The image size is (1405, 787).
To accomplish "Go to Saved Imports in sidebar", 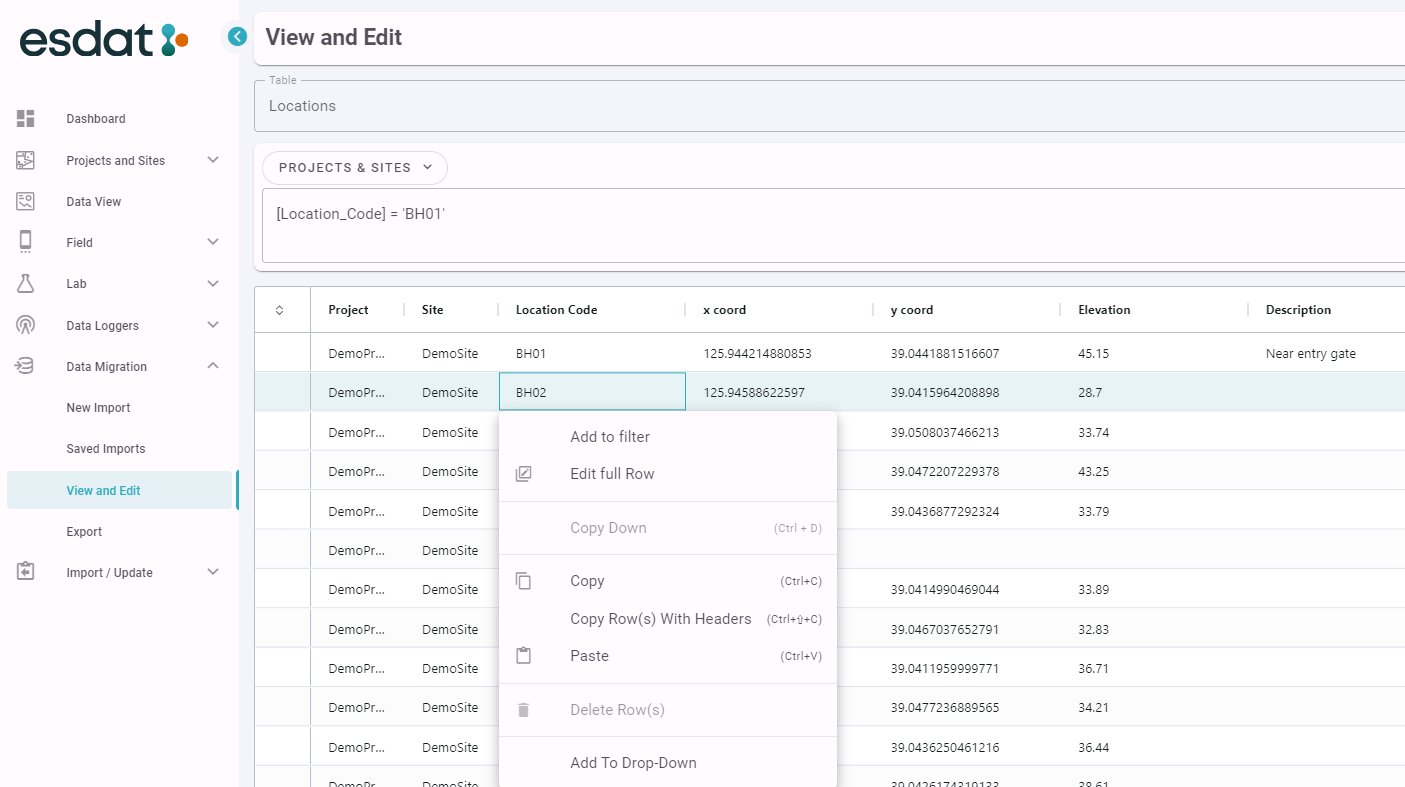I will click(105, 449).
